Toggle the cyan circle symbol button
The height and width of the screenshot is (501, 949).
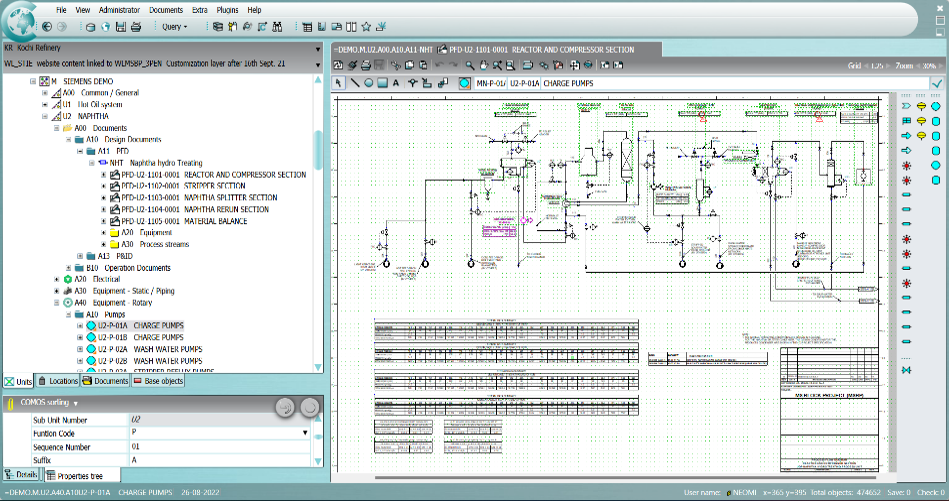point(464,83)
